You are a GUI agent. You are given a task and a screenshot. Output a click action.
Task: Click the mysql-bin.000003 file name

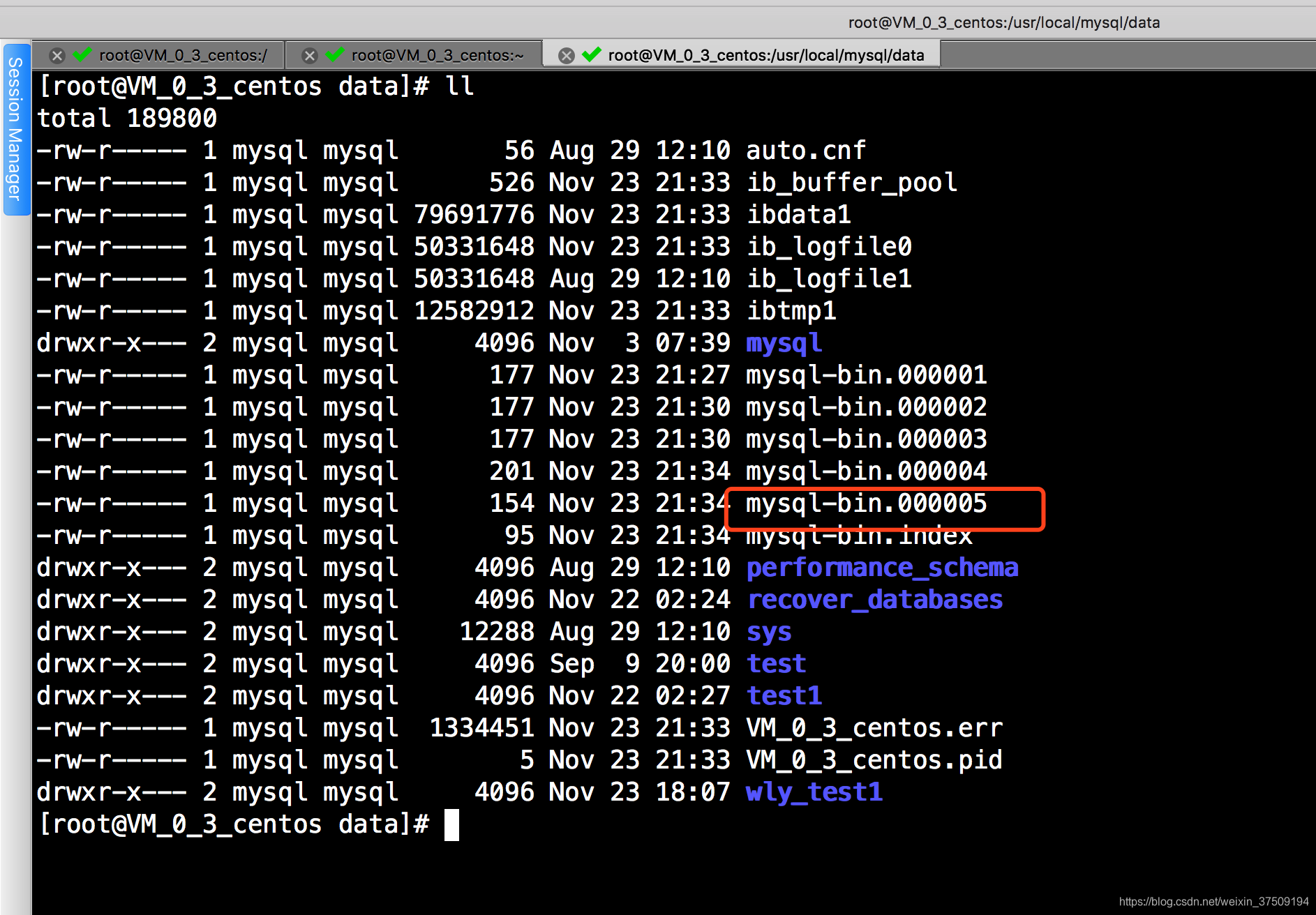[867, 439]
